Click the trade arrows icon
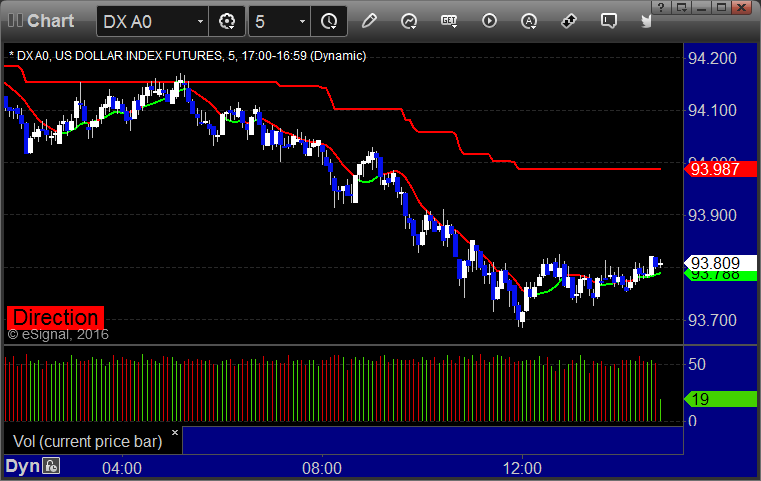This screenshot has height=481, width=761. tap(569, 21)
